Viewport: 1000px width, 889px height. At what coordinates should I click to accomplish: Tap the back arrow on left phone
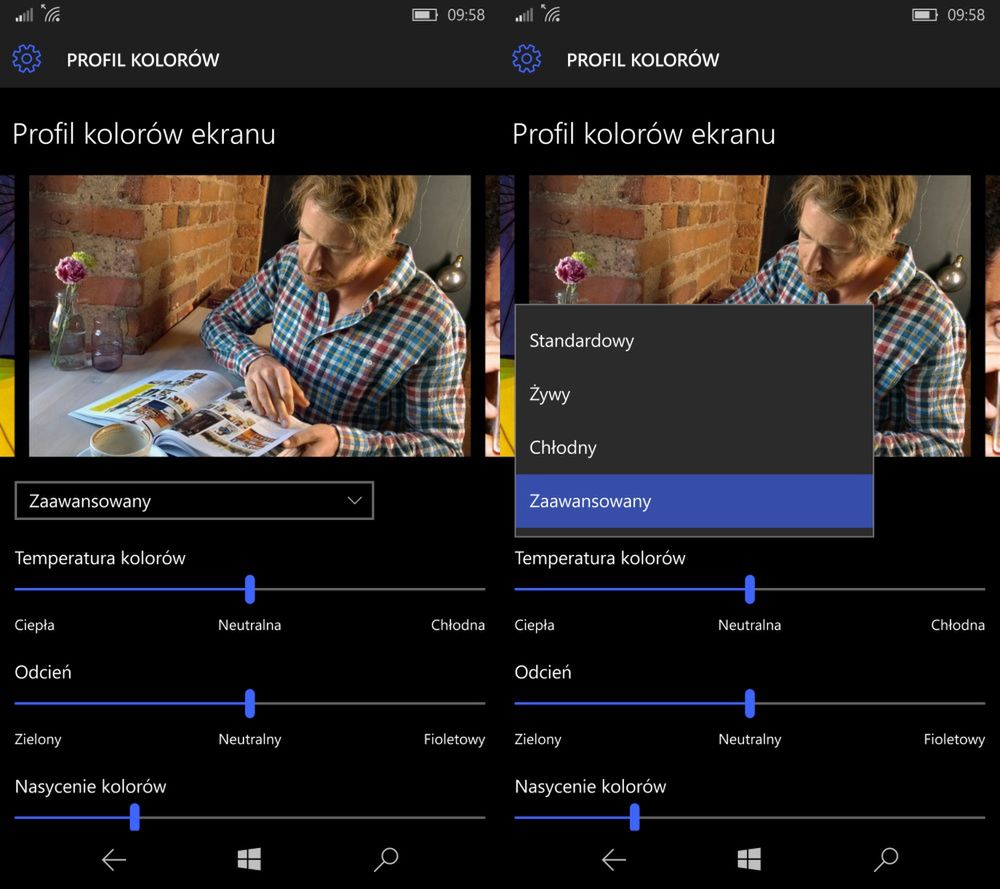(114, 860)
